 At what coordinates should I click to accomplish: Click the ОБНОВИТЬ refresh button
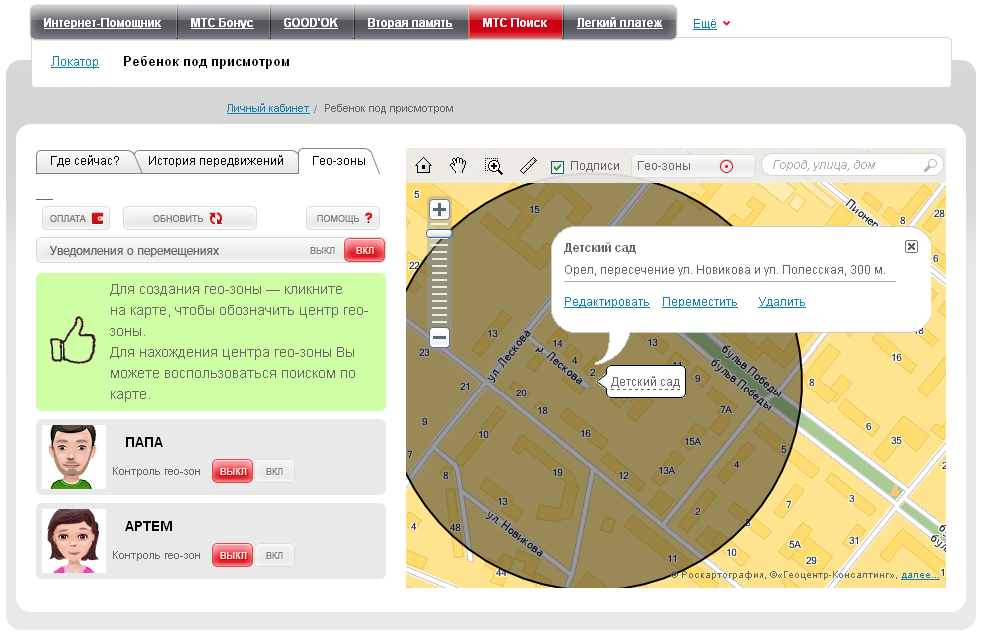coord(190,218)
